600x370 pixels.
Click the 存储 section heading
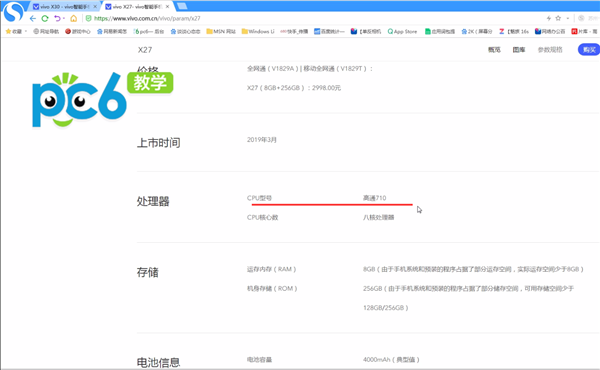[x=148, y=272]
